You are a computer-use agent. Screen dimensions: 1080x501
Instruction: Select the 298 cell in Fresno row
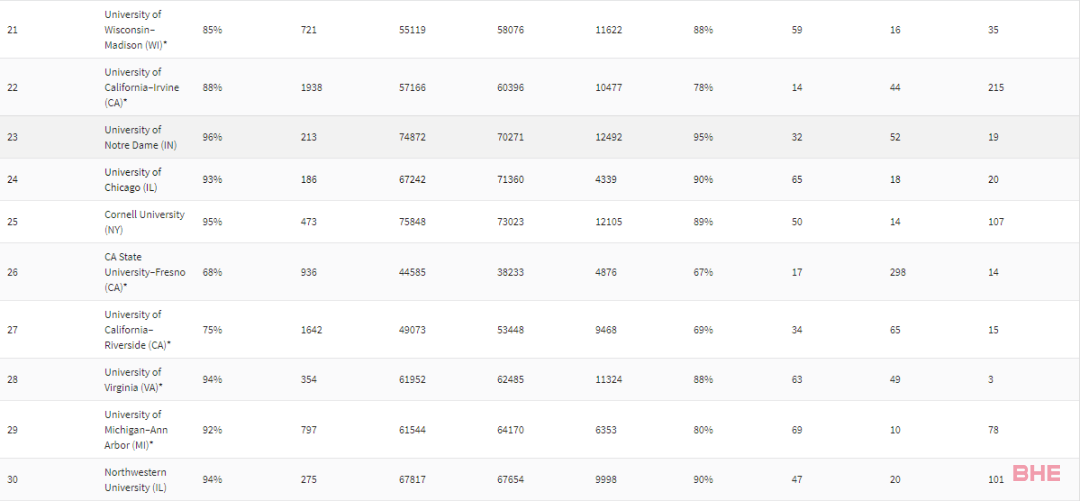pos(897,272)
